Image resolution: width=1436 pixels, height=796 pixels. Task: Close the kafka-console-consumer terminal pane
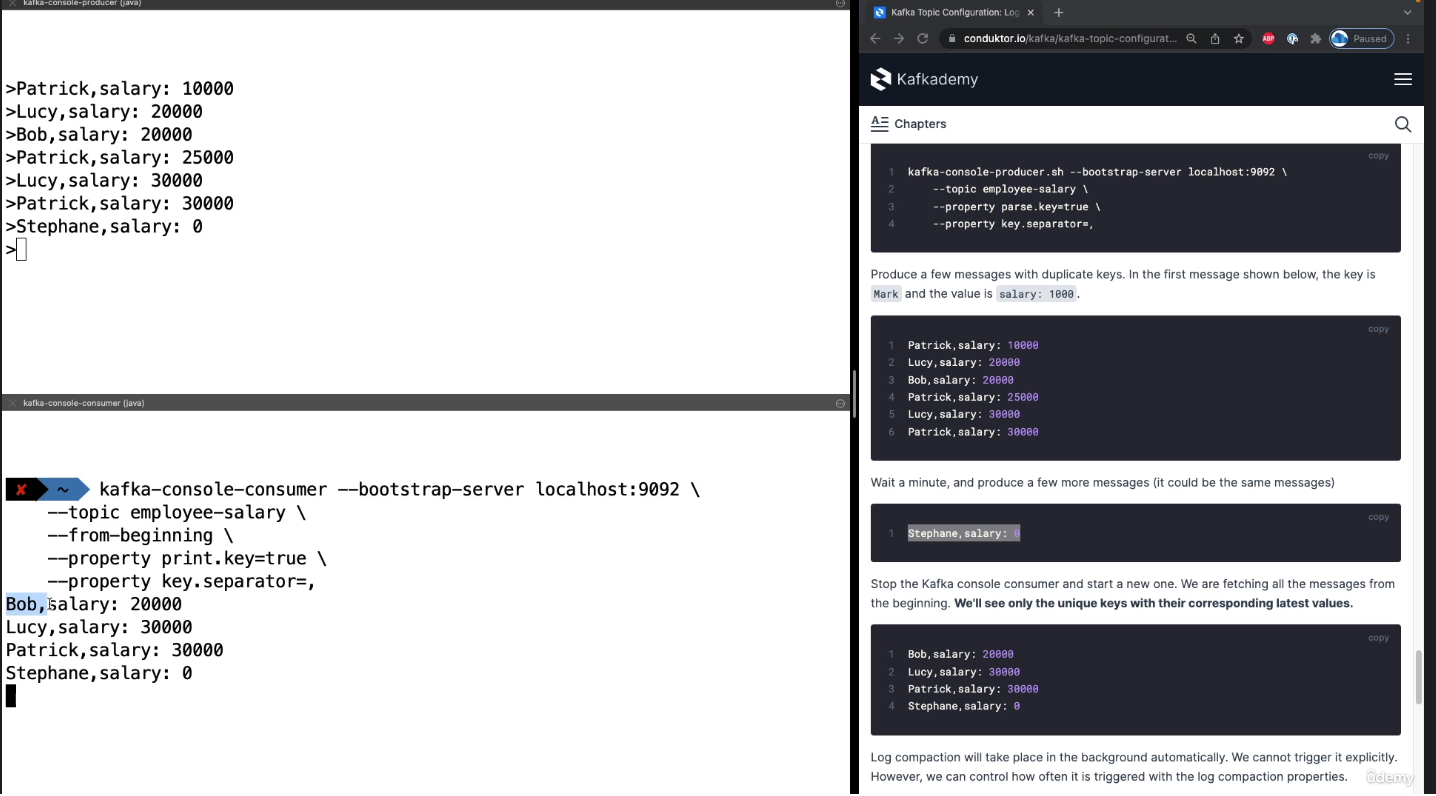[x=12, y=403]
